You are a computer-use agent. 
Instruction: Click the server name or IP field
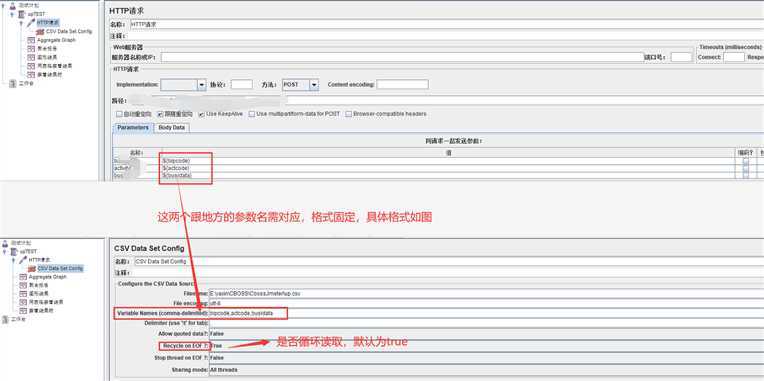[402, 57]
